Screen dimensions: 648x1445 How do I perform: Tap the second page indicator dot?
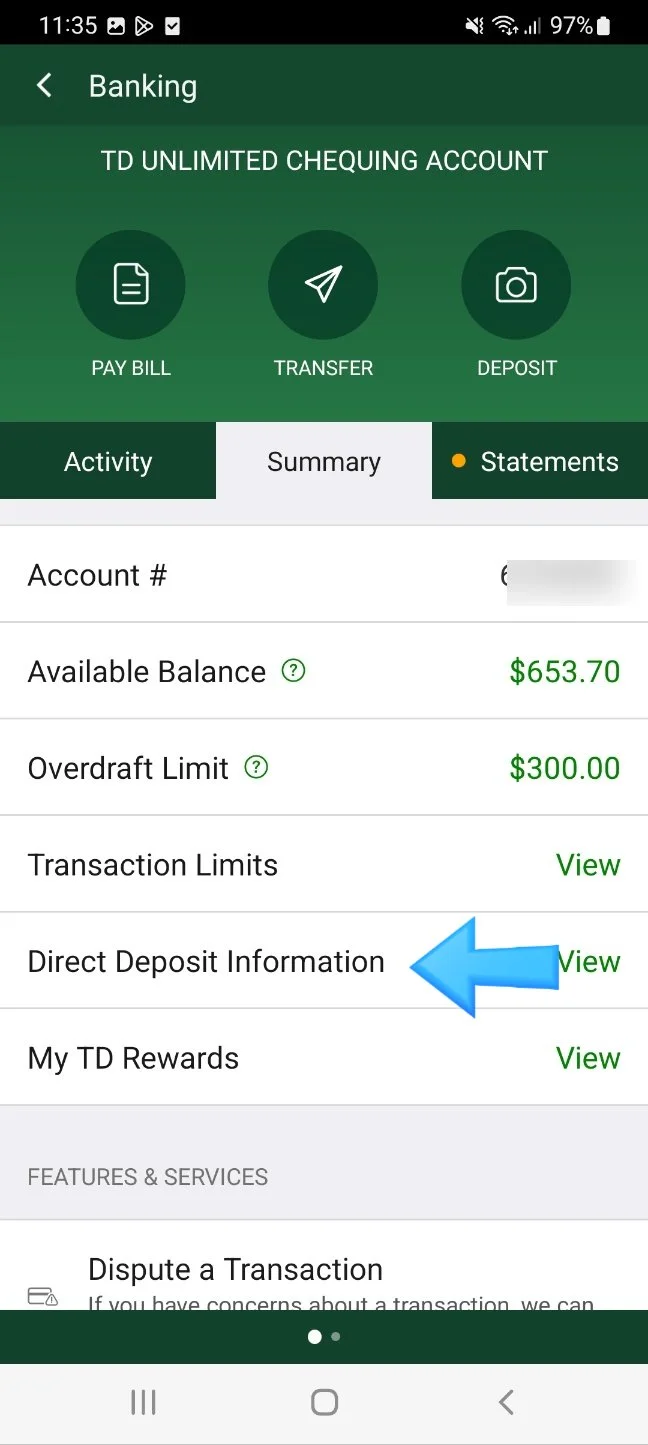pos(336,1336)
